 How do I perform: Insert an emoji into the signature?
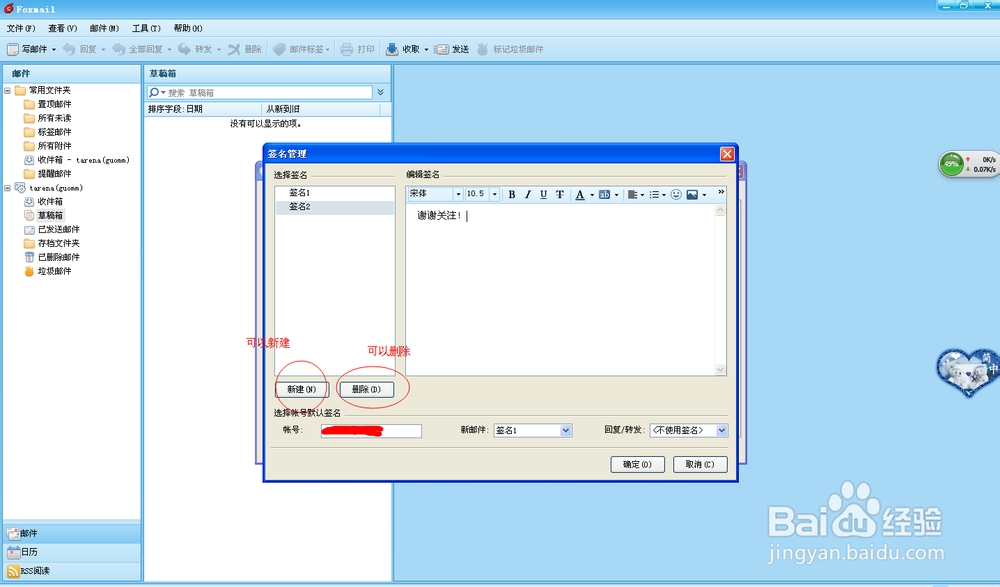(677, 194)
